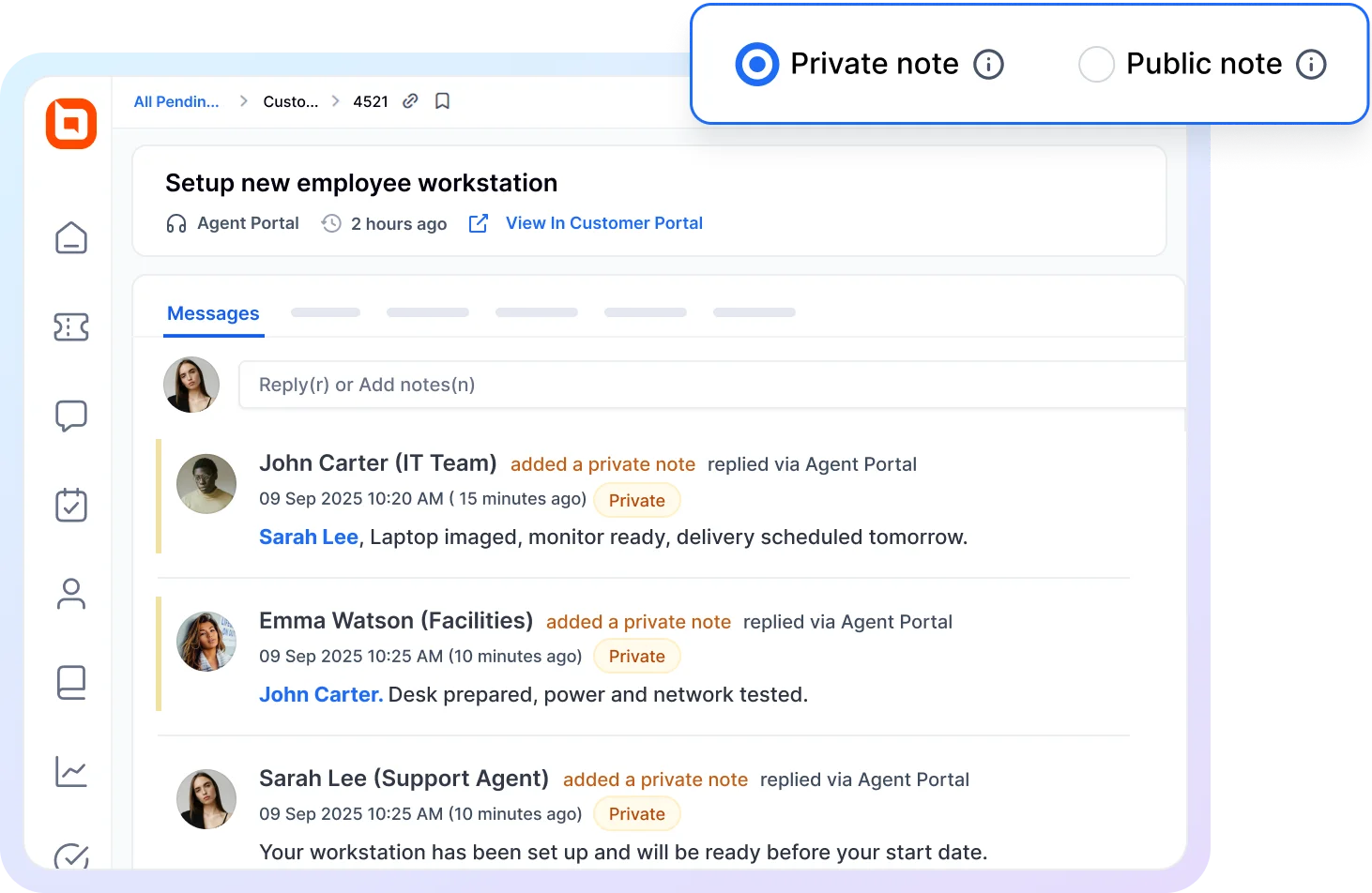Open the tickets module from the sidebar
Image resolution: width=1372 pixels, height=893 pixels.
(70, 327)
